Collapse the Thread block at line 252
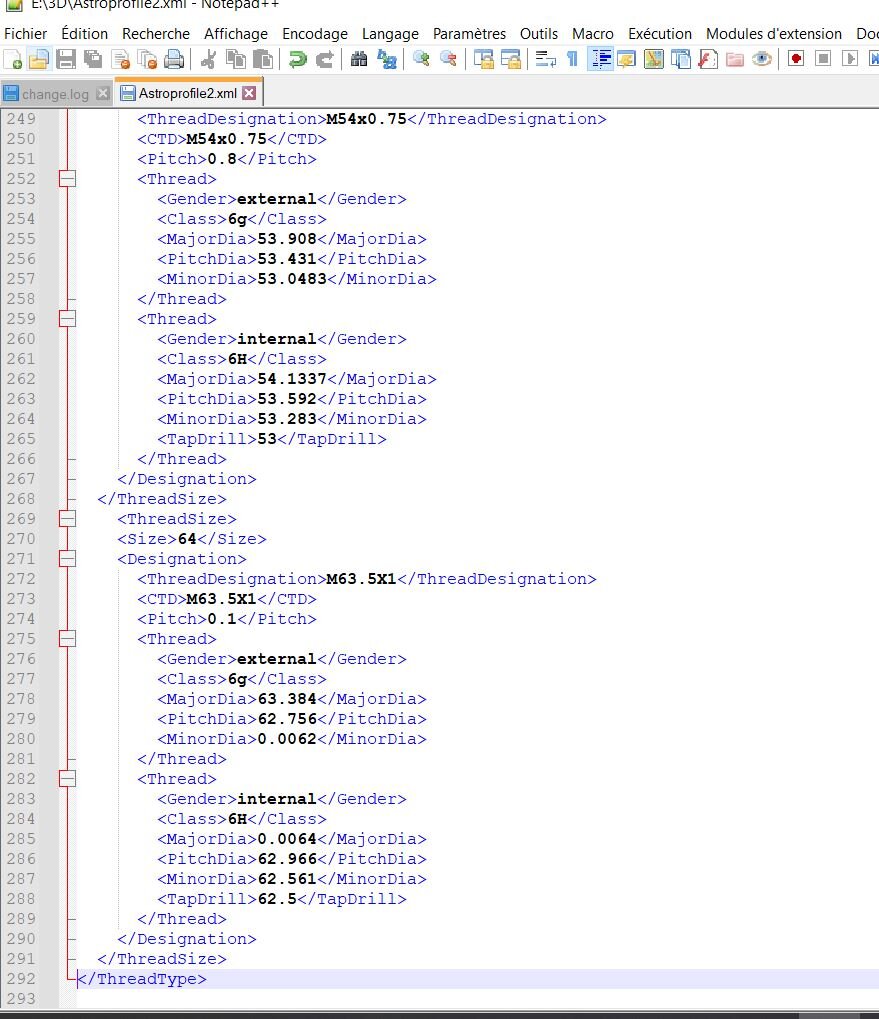879x1019 pixels. (67, 179)
